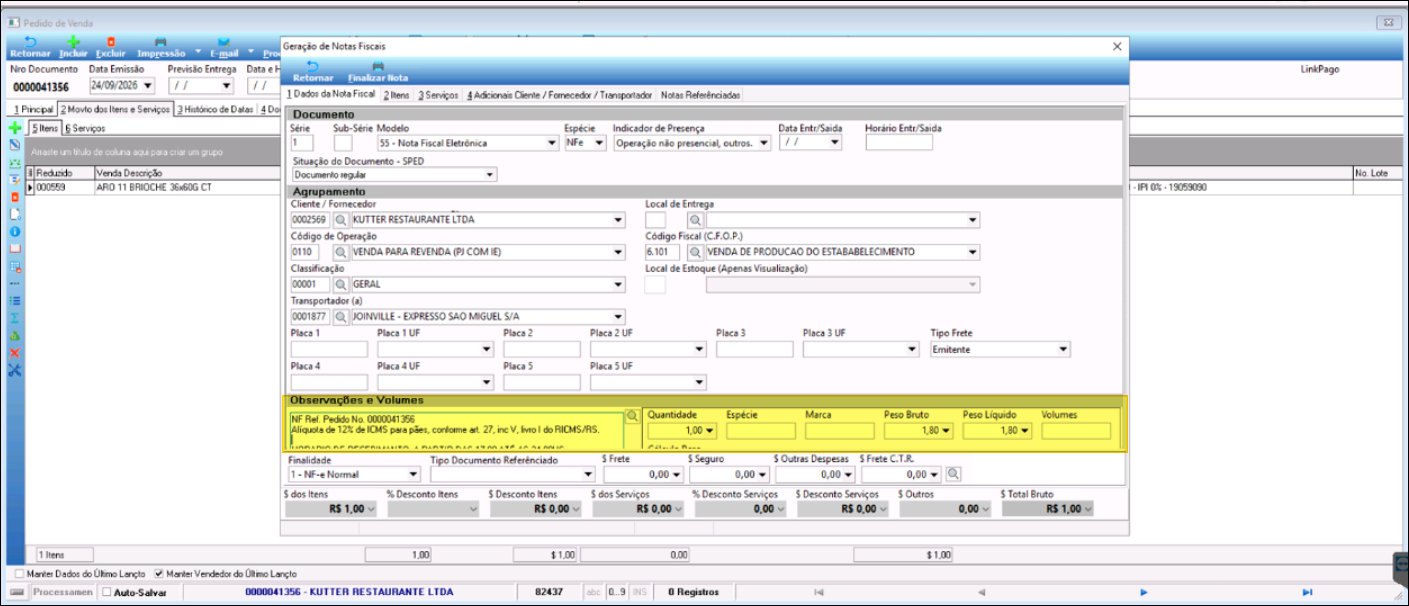Image resolution: width=1409 pixels, height=606 pixels.
Task: Click the Placa 1 input field
Action: pos(330,350)
